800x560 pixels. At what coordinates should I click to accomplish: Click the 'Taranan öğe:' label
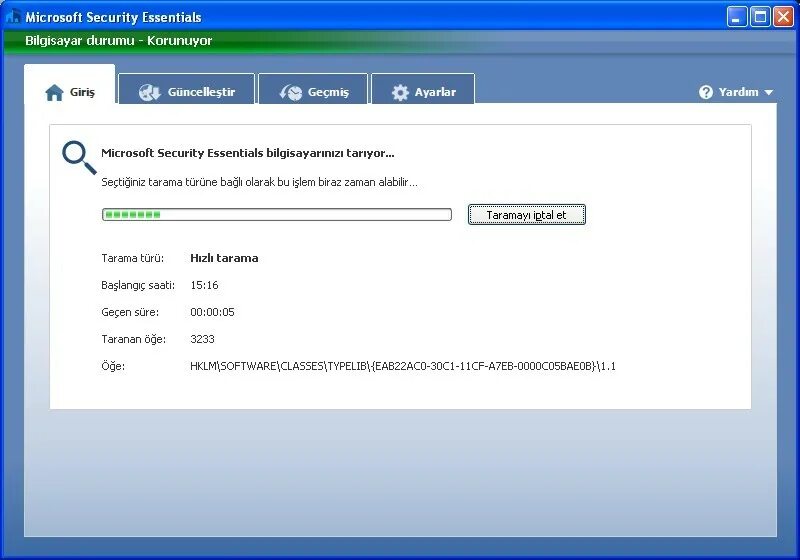(133, 339)
